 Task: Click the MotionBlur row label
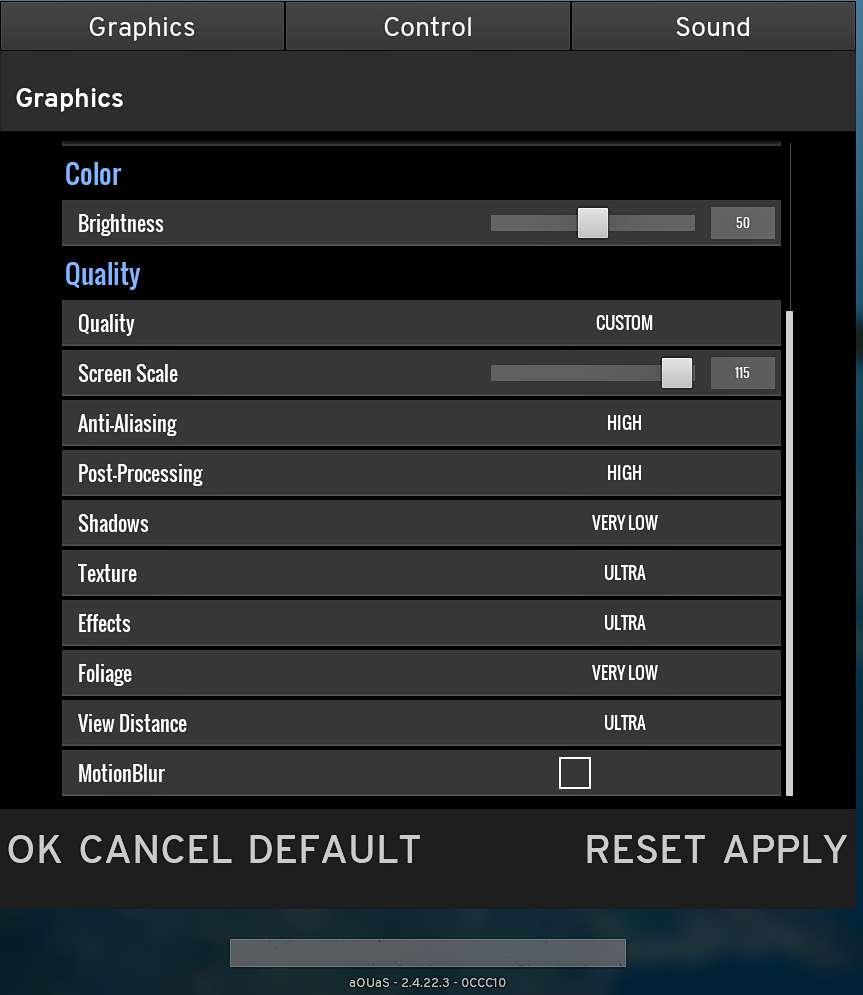tap(121, 774)
